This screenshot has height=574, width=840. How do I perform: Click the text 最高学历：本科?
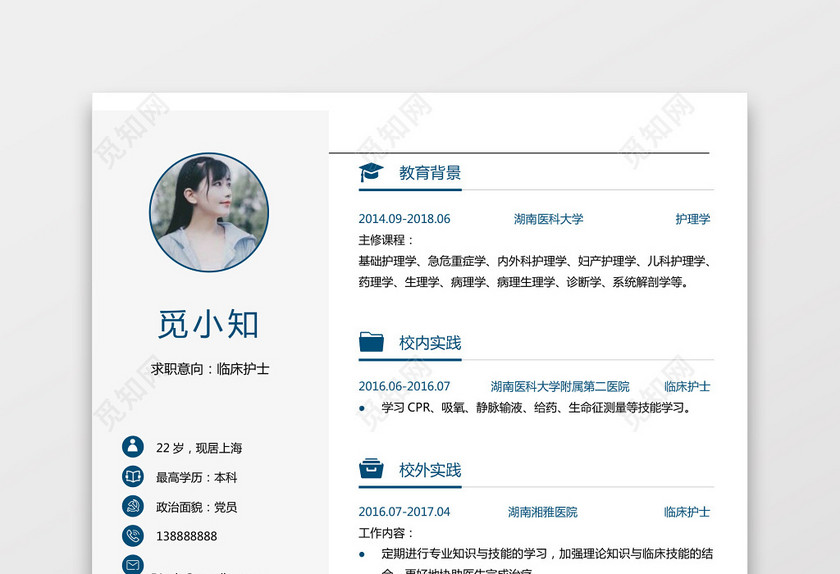click(196, 477)
